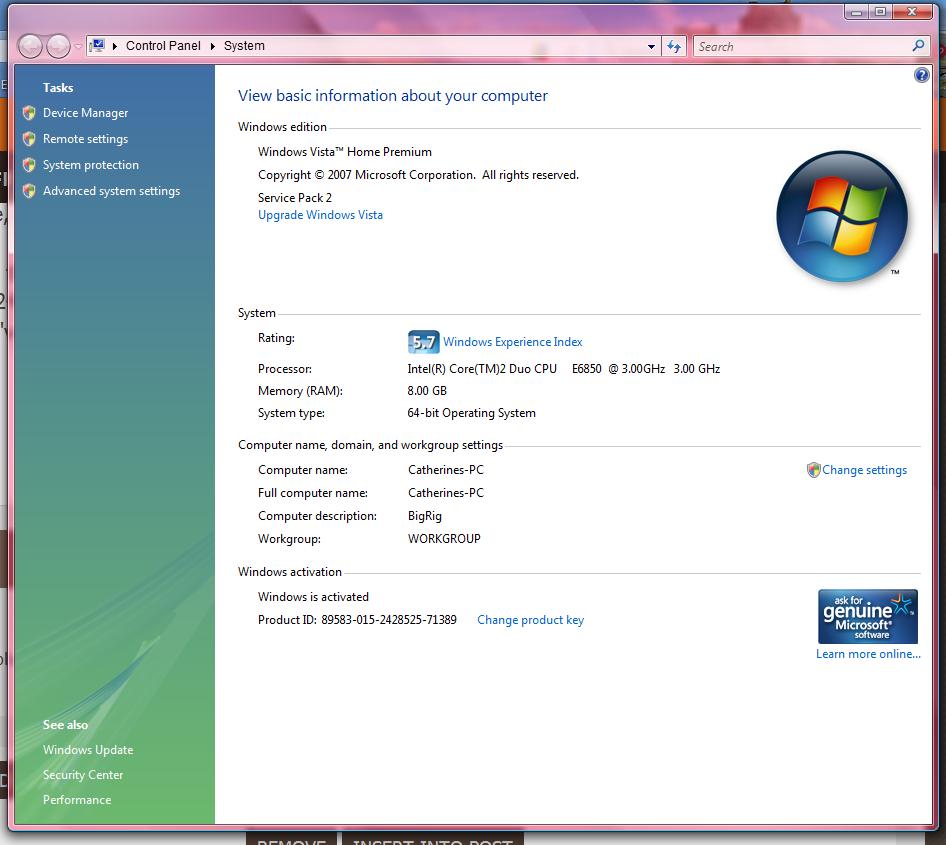Open the Windows Experience Index link

[x=512, y=342]
